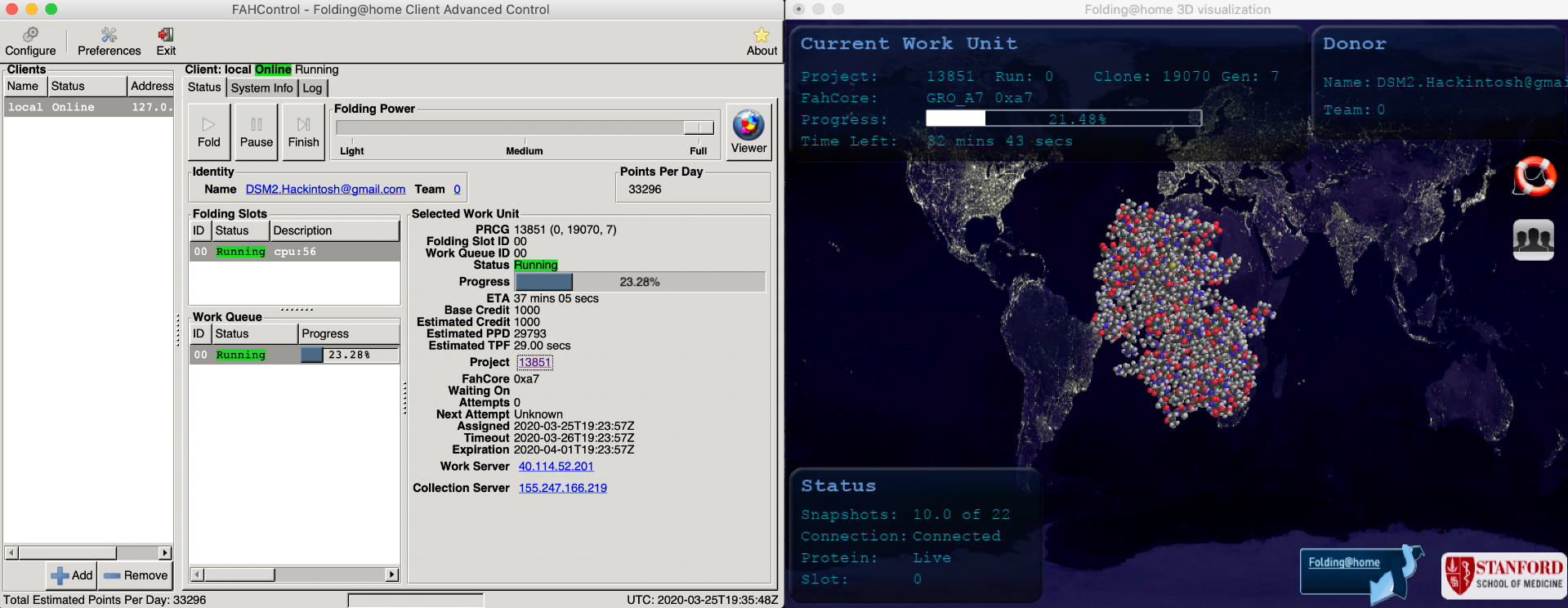The width and height of the screenshot is (1568, 608).
Task: Click the Remove client button
Action: 136,575
